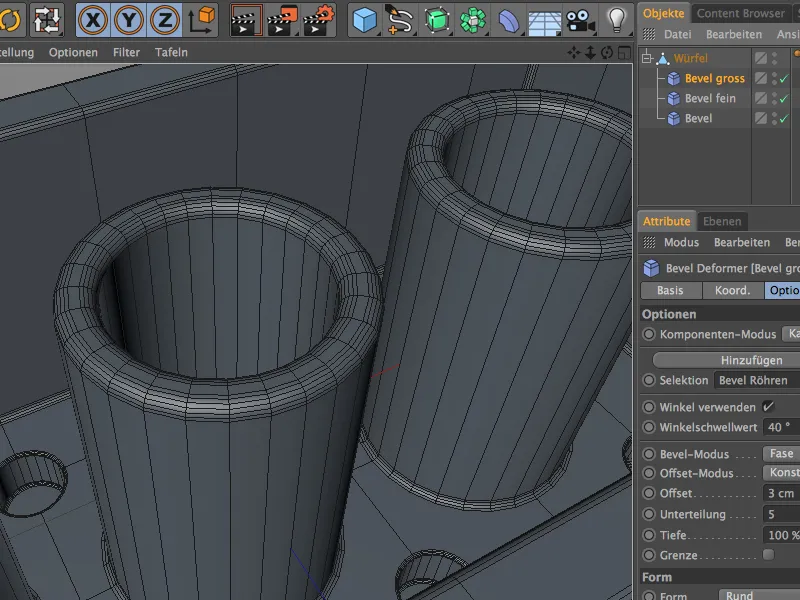Open the Tafeln viewport menu

[x=171, y=52]
